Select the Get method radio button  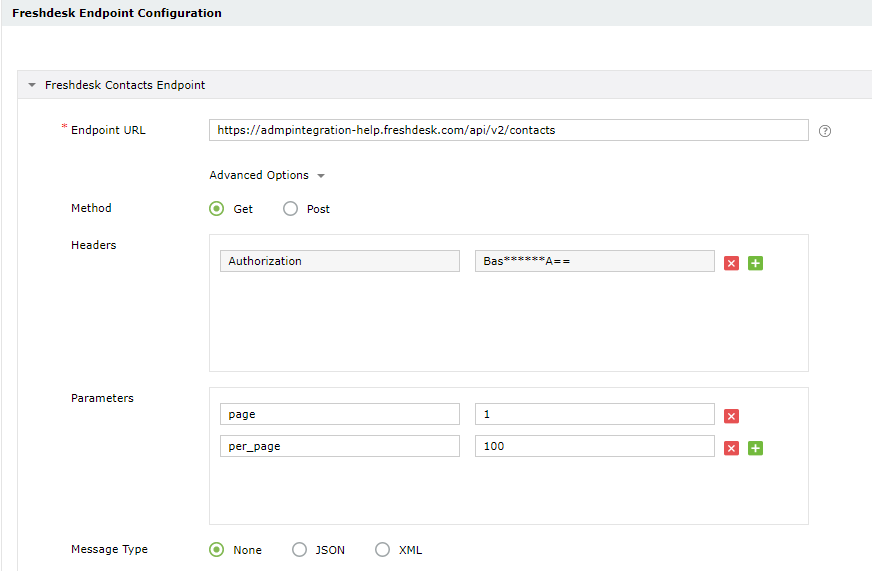(216, 209)
